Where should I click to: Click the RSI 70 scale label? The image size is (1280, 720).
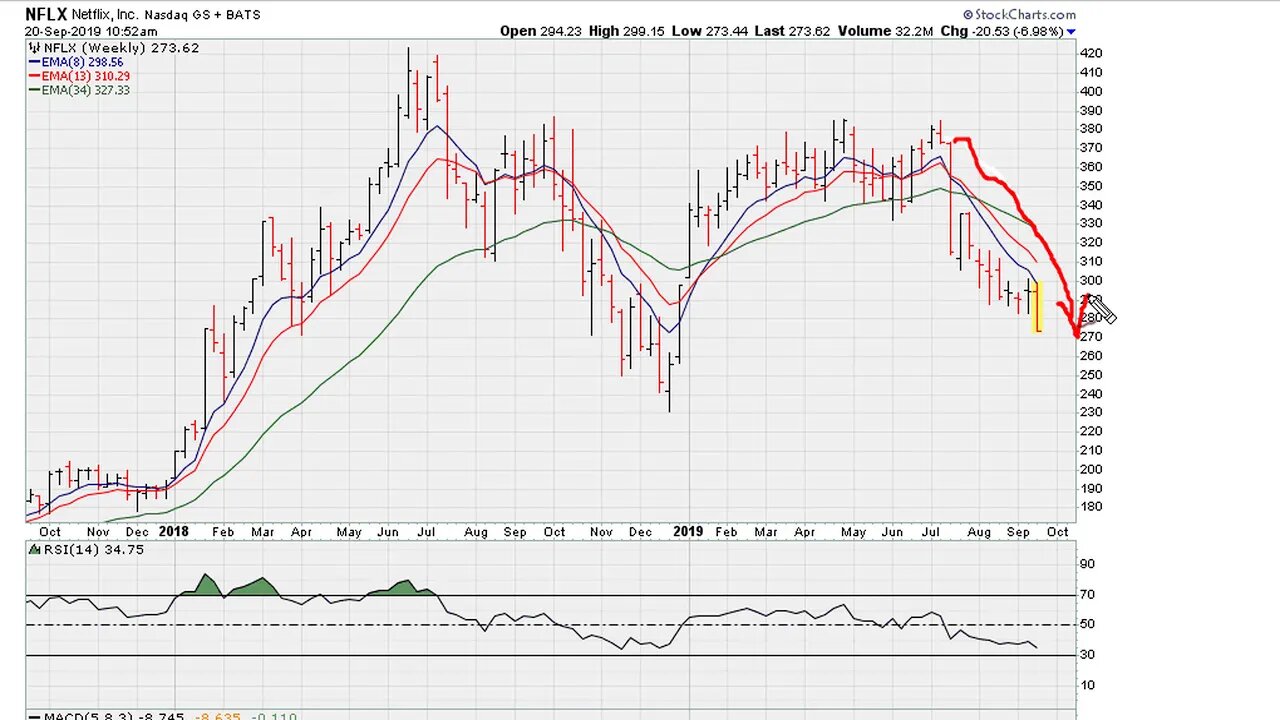(1087, 595)
